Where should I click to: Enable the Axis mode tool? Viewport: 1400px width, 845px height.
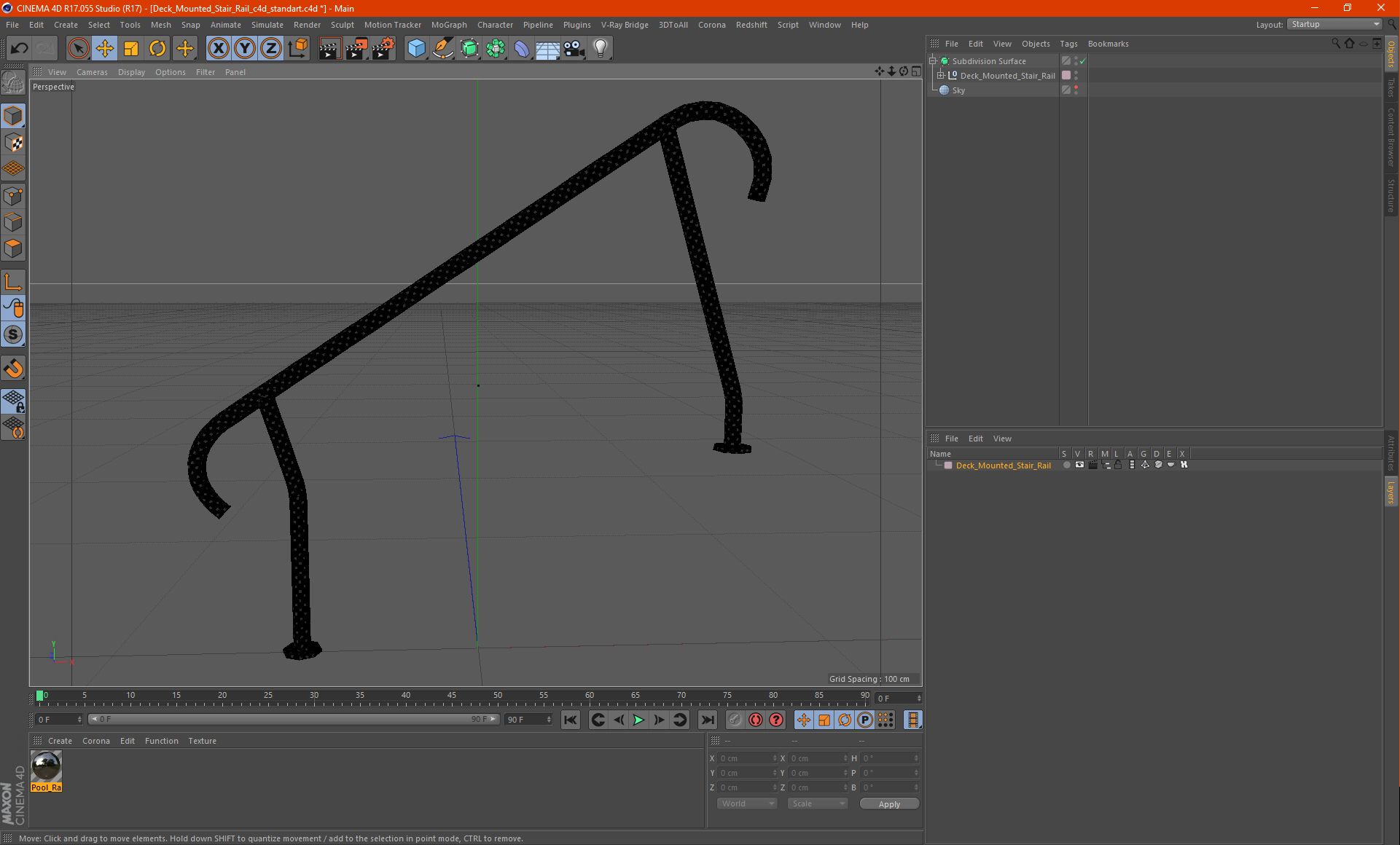coord(13,282)
